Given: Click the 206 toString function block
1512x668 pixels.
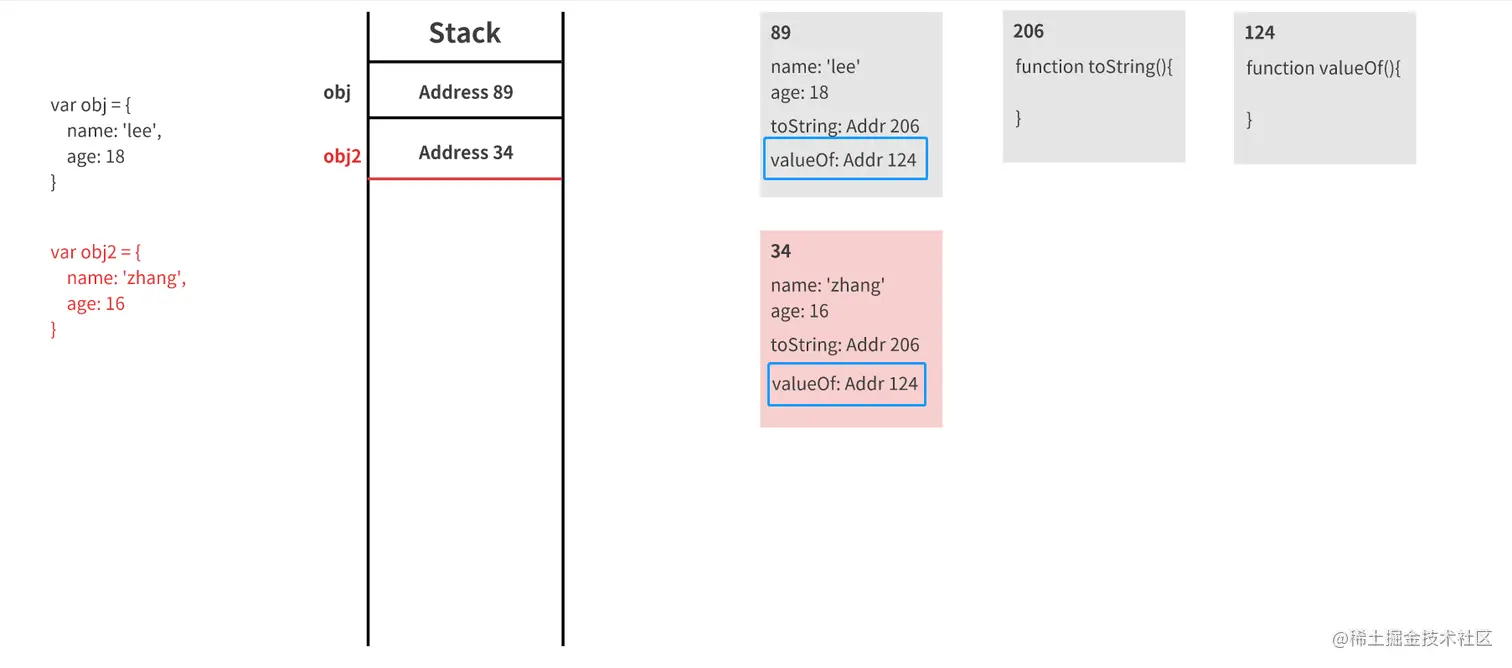Looking at the screenshot, I should (1093, 87).
